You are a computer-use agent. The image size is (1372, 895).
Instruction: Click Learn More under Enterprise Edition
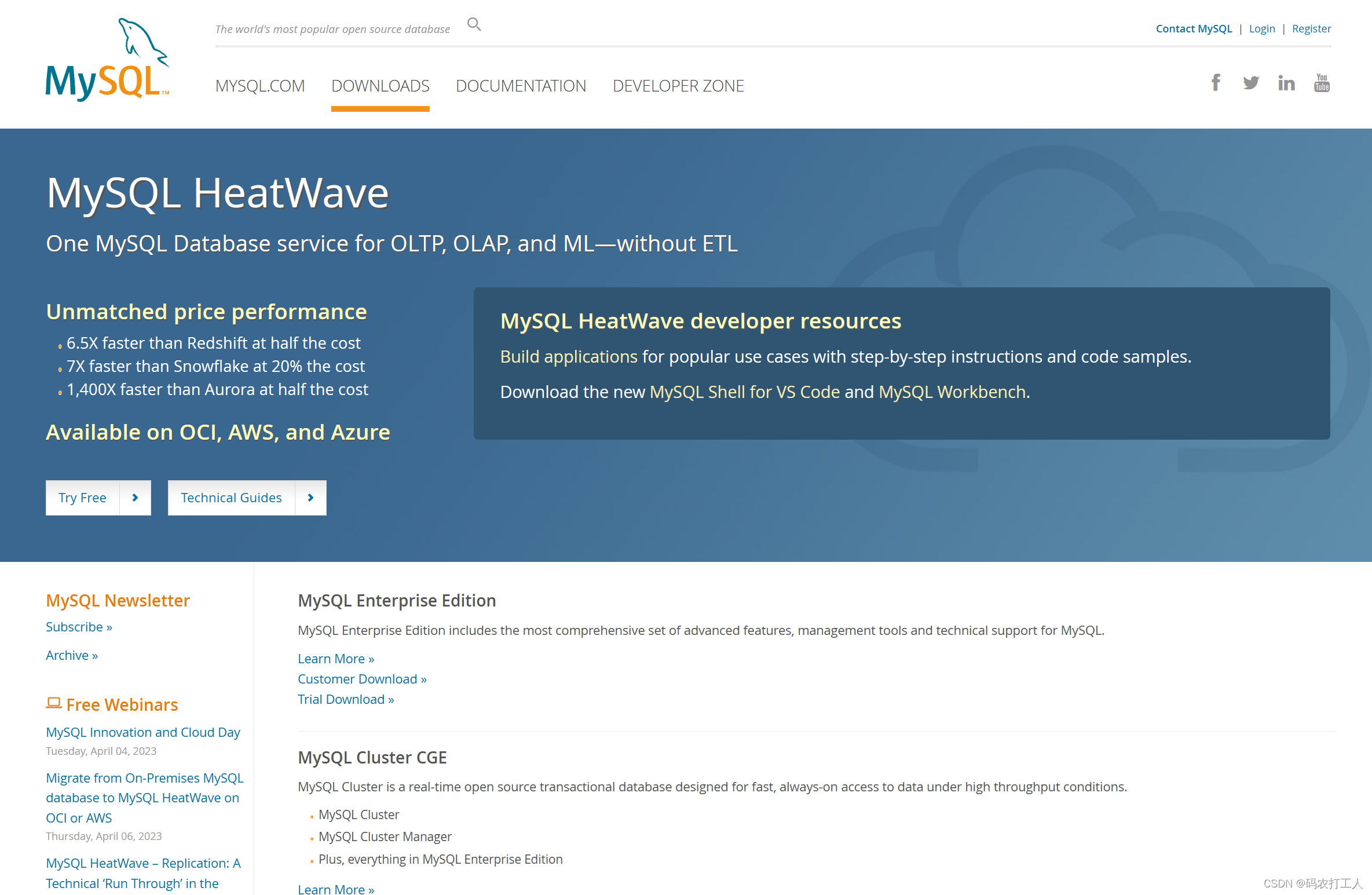point(336,659)
